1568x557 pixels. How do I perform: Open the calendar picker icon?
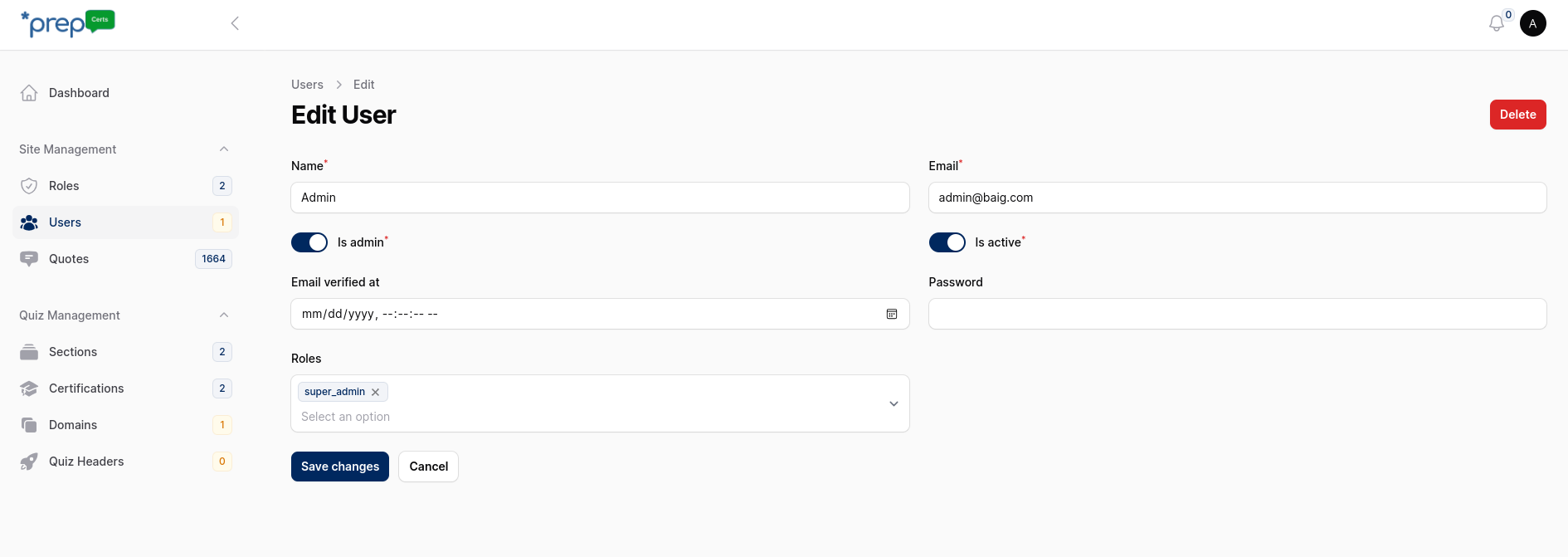coord(892,314)
